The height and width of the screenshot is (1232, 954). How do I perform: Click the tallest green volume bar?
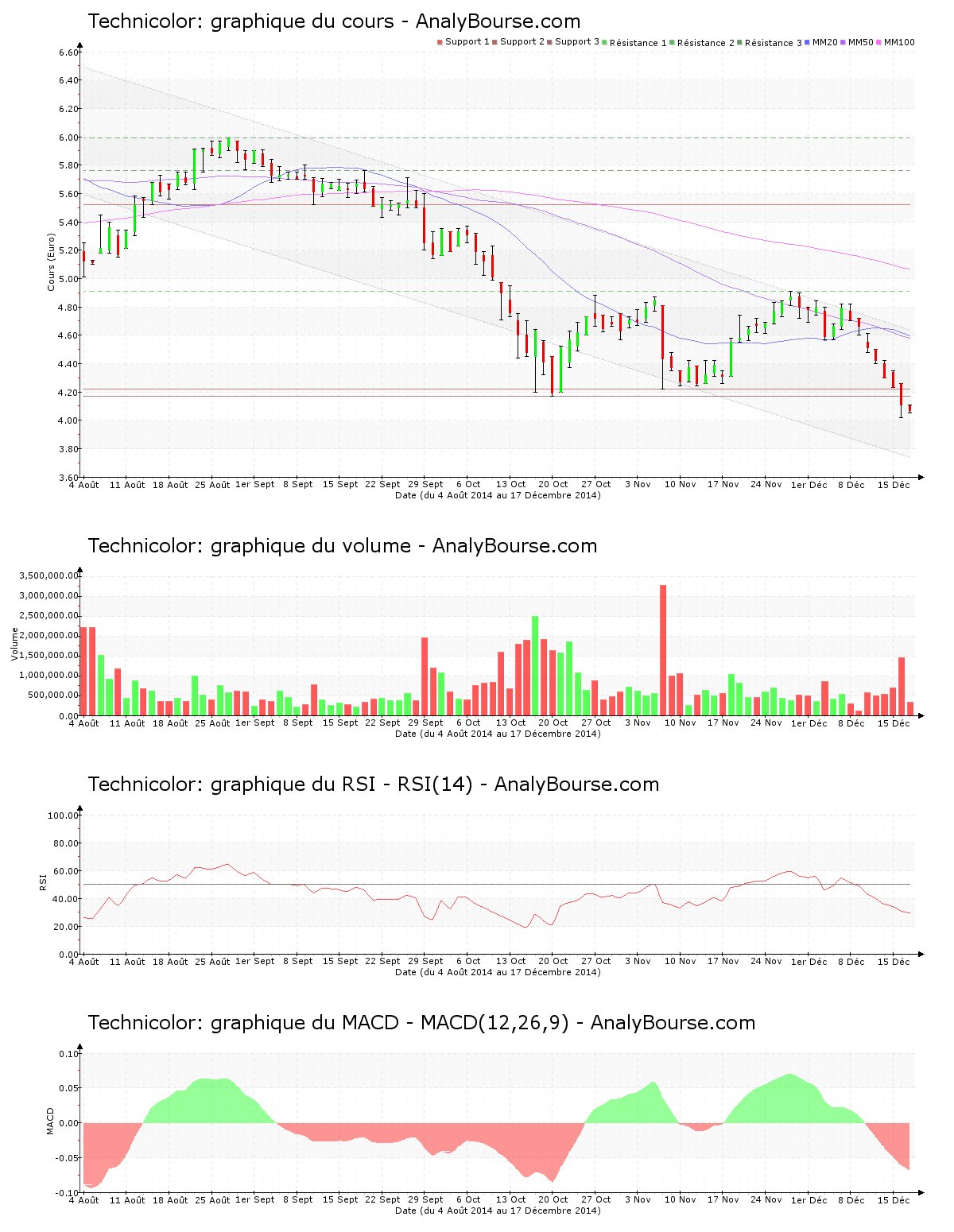[535, 665]
